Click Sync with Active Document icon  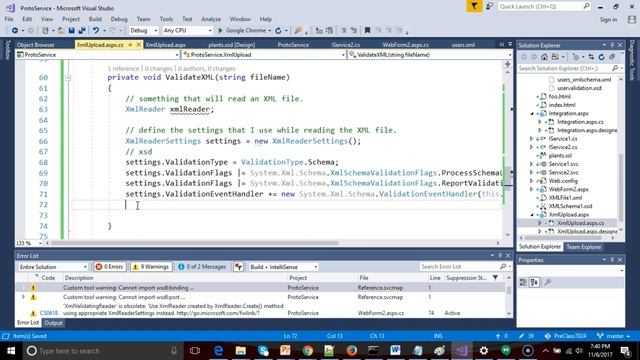(591, 57)
